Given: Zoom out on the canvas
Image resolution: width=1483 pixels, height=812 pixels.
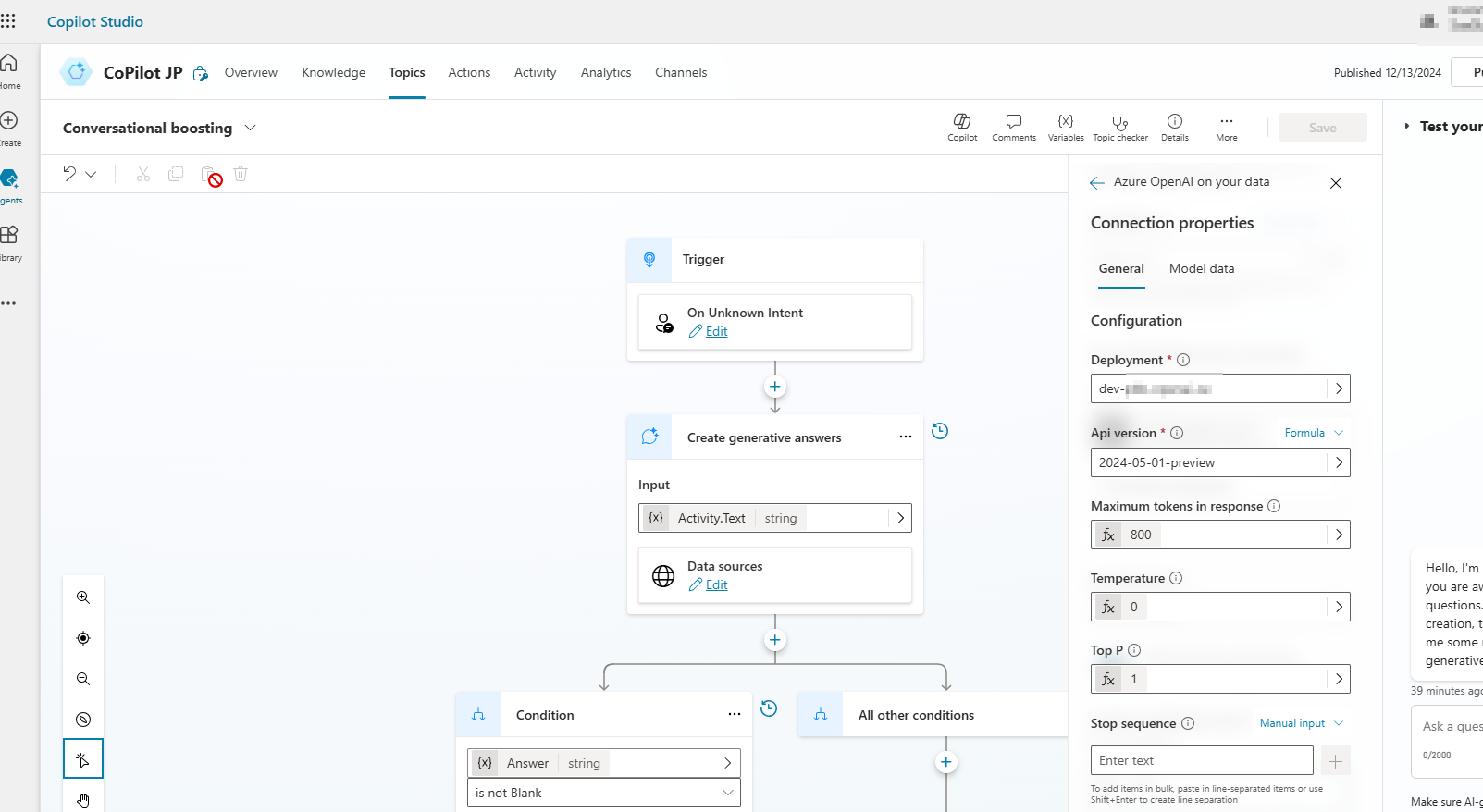Looking at the screenshot, I should click(83, 679).
